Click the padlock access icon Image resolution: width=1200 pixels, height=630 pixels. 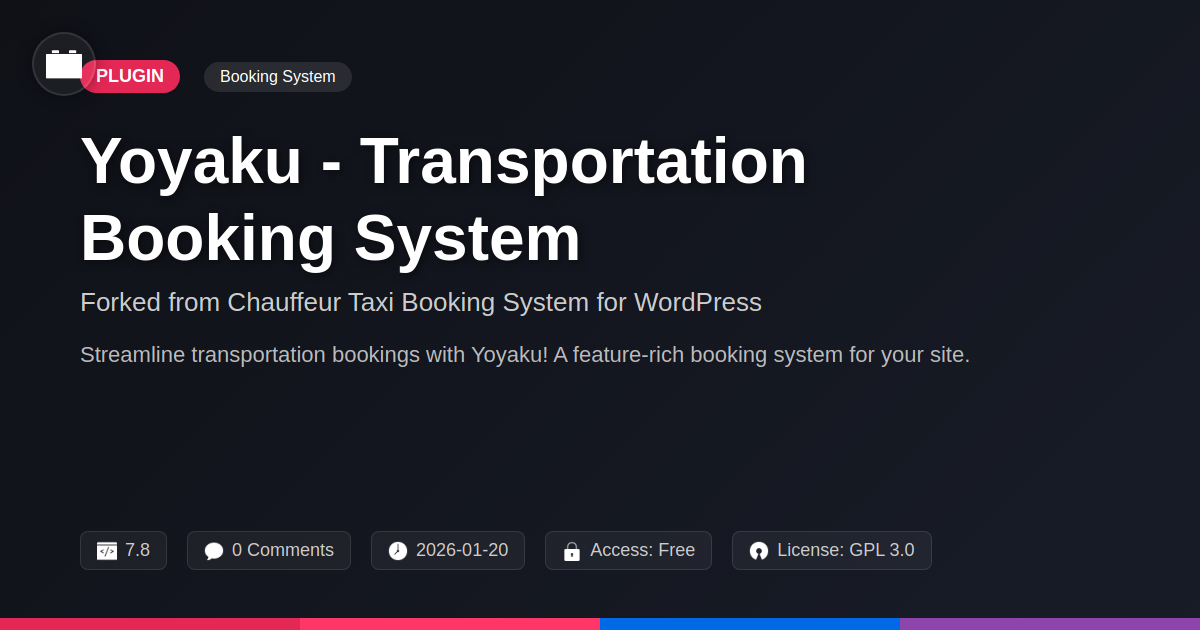tap(572, 551)
